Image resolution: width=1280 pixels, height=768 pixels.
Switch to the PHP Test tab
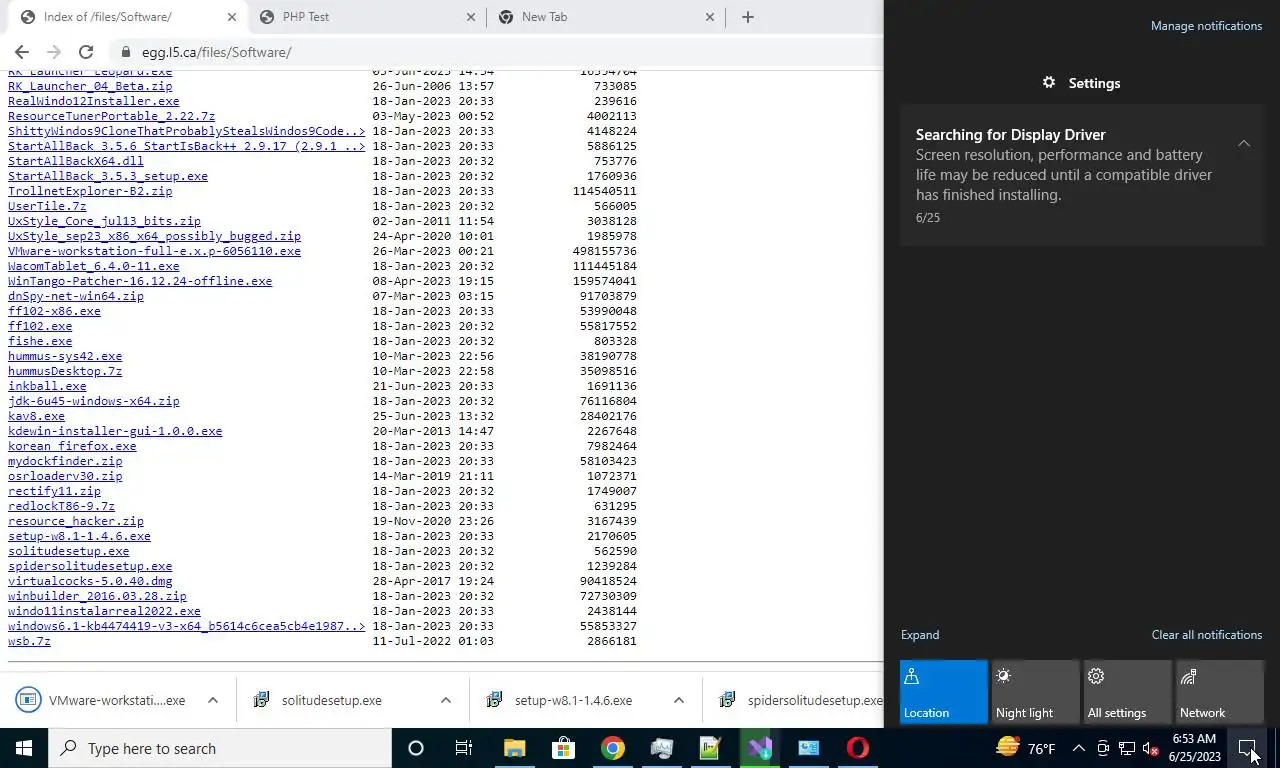click(x=366, y=17)
